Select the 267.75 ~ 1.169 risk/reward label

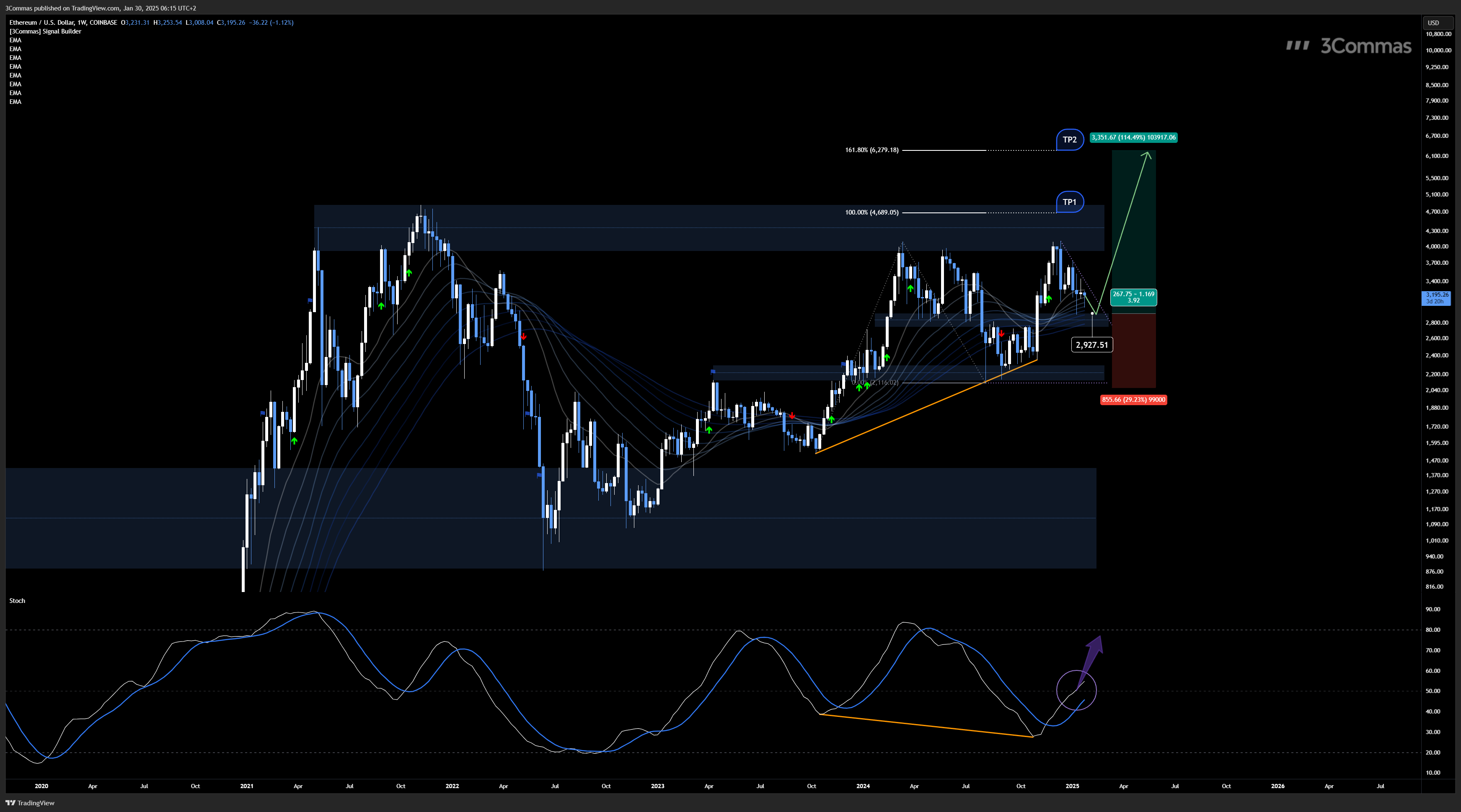point(1133,297)
